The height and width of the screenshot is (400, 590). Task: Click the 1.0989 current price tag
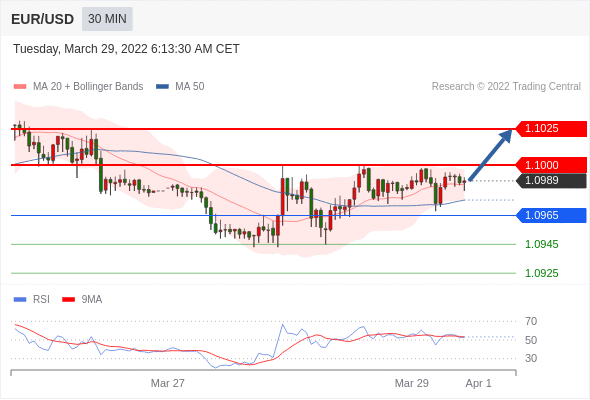(551, 181)
